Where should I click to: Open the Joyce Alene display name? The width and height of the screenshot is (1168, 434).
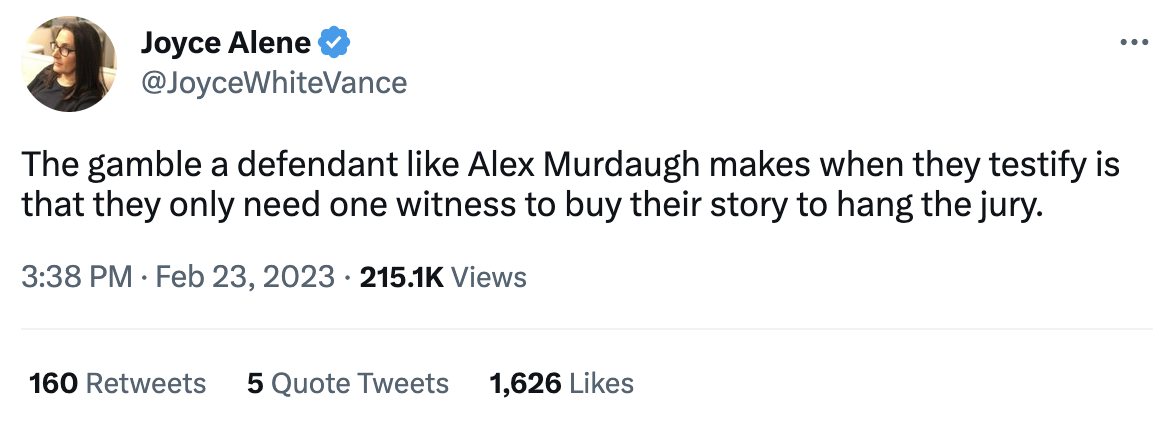pos(226,43)
